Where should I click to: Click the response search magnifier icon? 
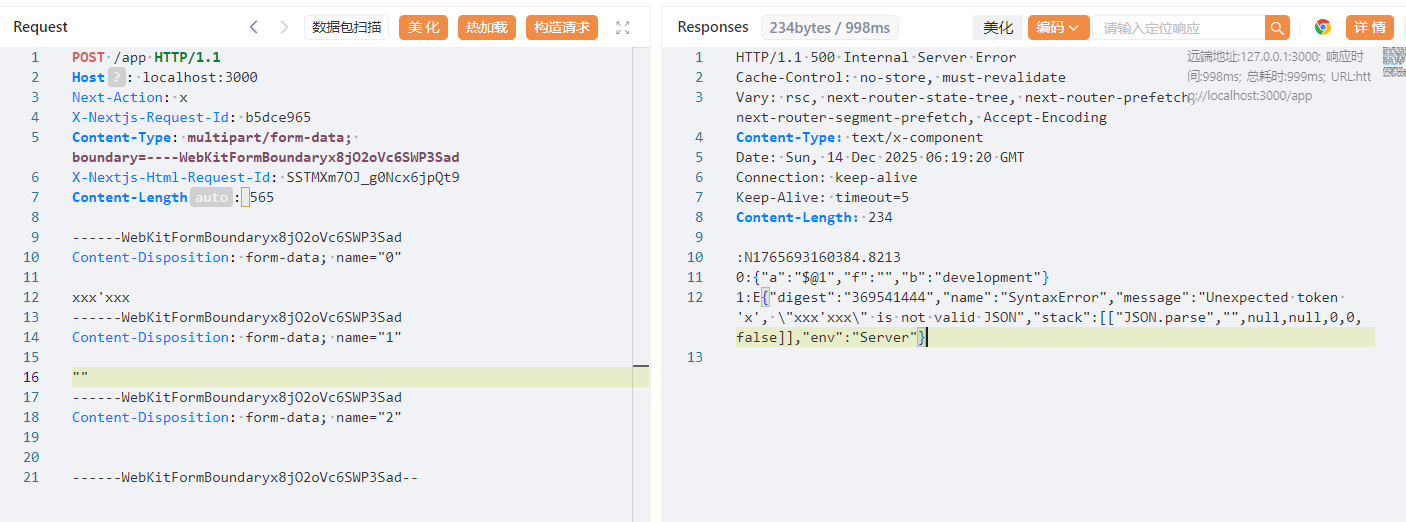1277,28
